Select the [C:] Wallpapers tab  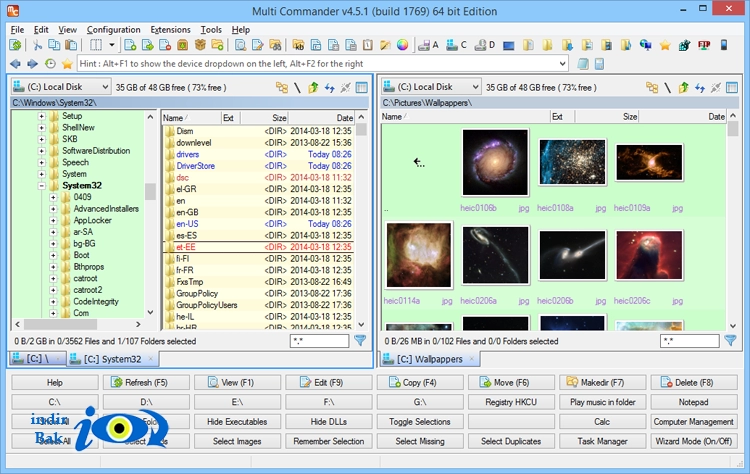pyautogui.click(x=430, y=359)
